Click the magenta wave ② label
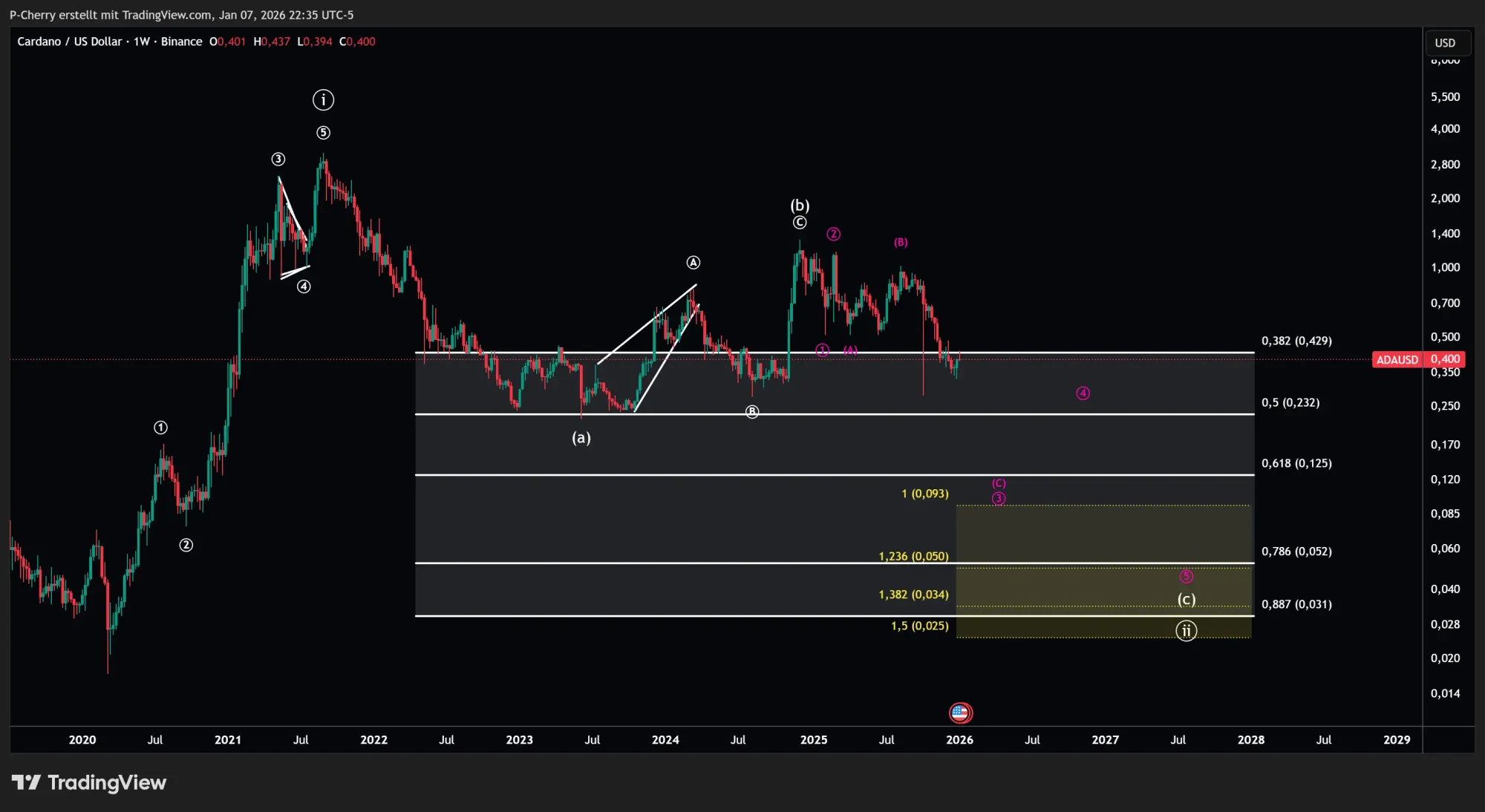Viewport: 1485px width, 812px height. (x=833, y=234)
